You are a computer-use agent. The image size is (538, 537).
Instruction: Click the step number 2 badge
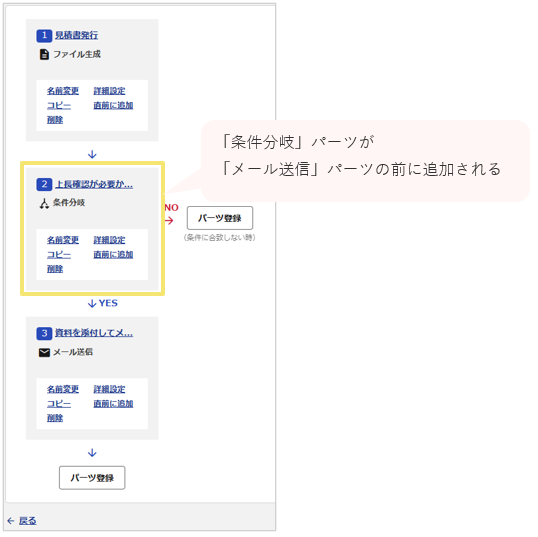click(44, 184)
